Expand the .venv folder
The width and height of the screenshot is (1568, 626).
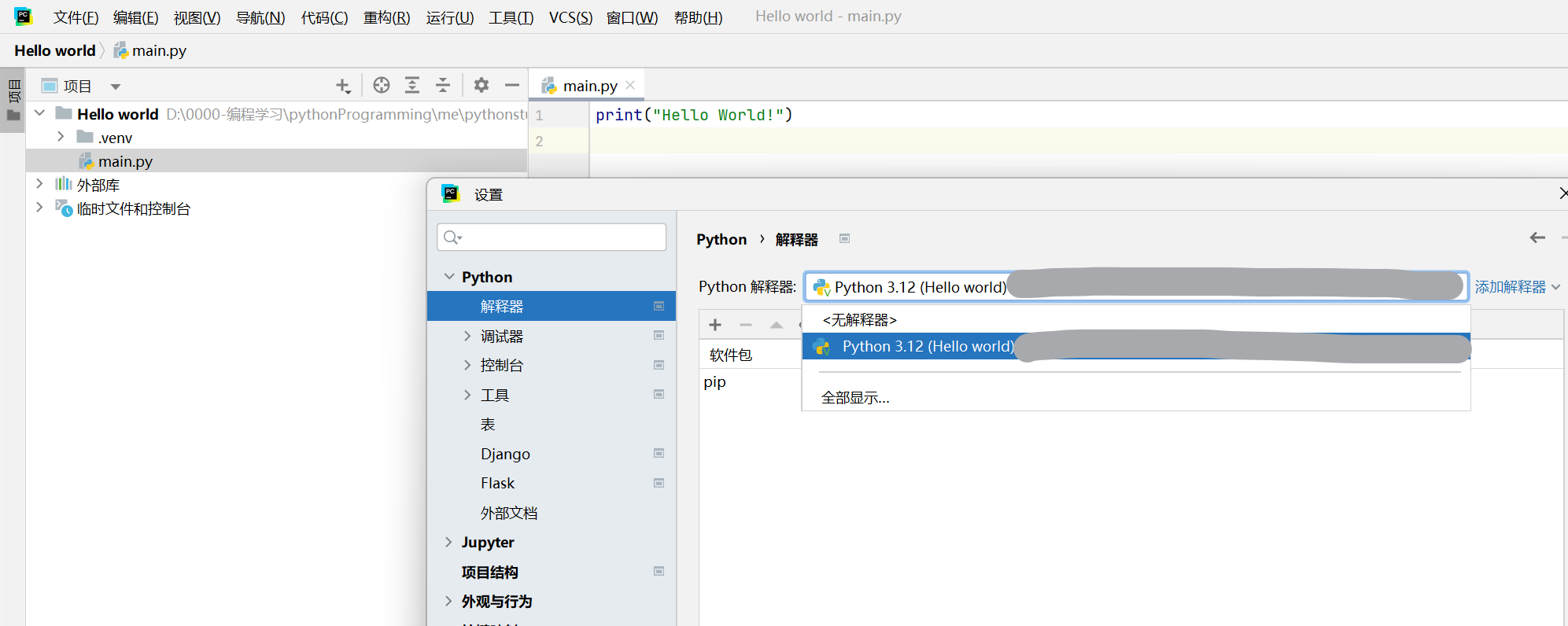[61, 137]
